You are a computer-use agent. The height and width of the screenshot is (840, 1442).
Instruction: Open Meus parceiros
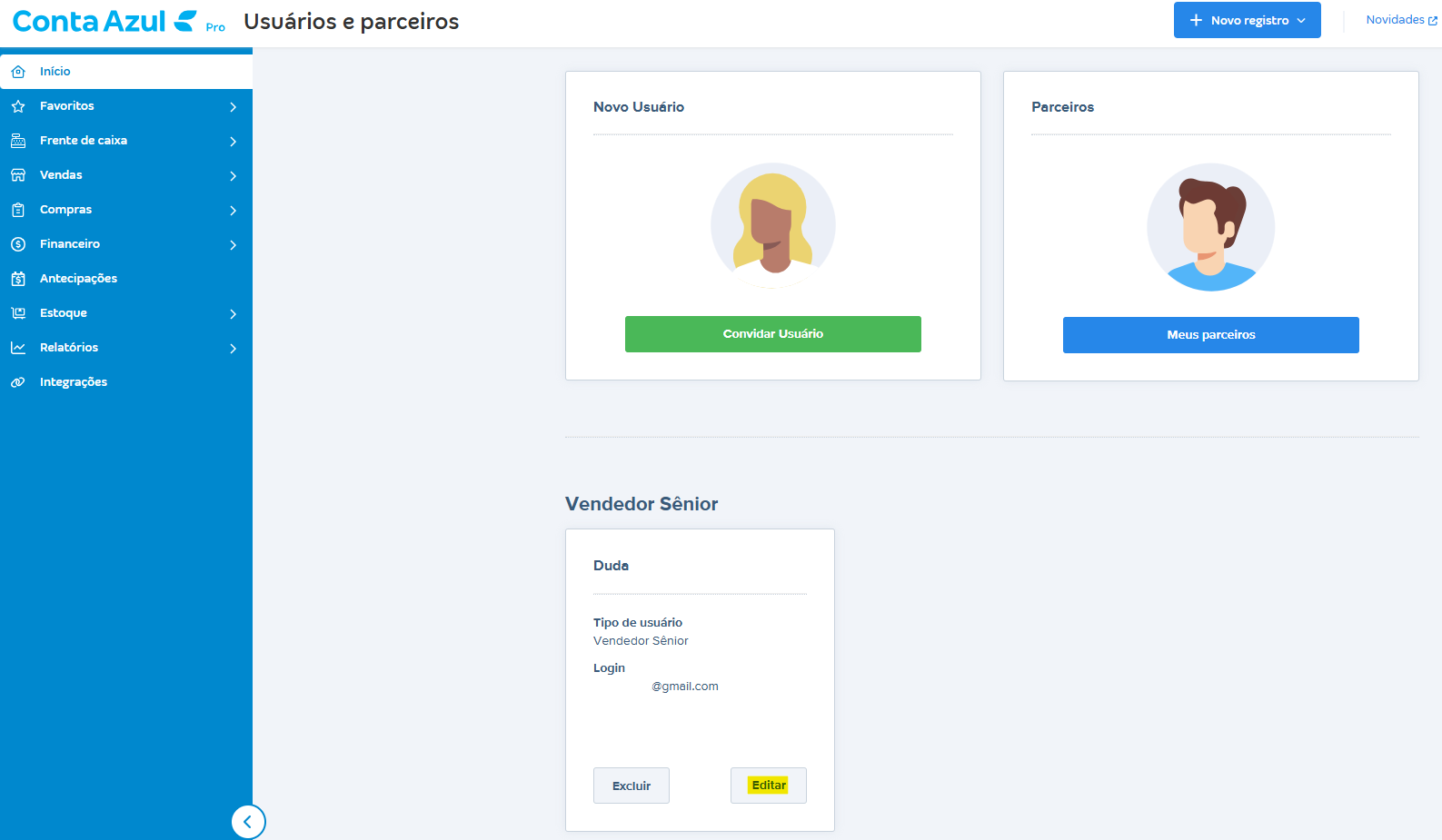(1210, 335)
